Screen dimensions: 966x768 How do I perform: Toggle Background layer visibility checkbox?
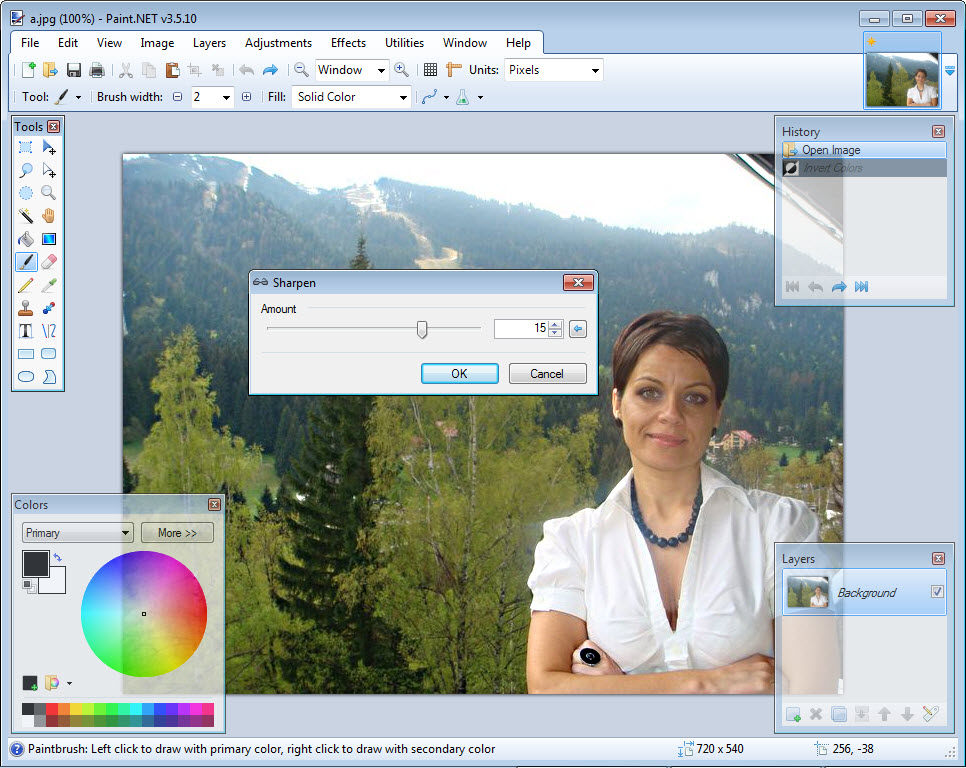(x=937, y=591)
